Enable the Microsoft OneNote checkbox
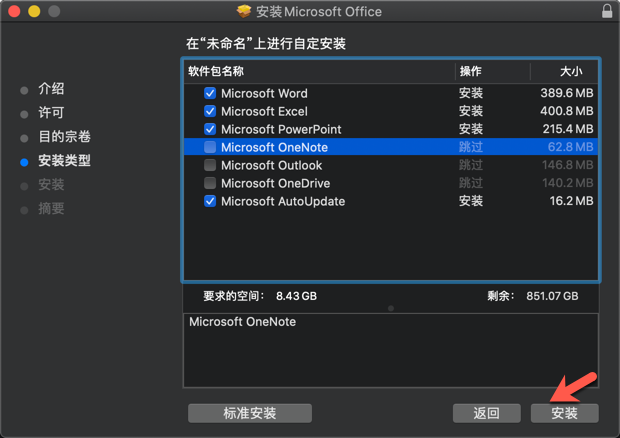 [210, 147]
